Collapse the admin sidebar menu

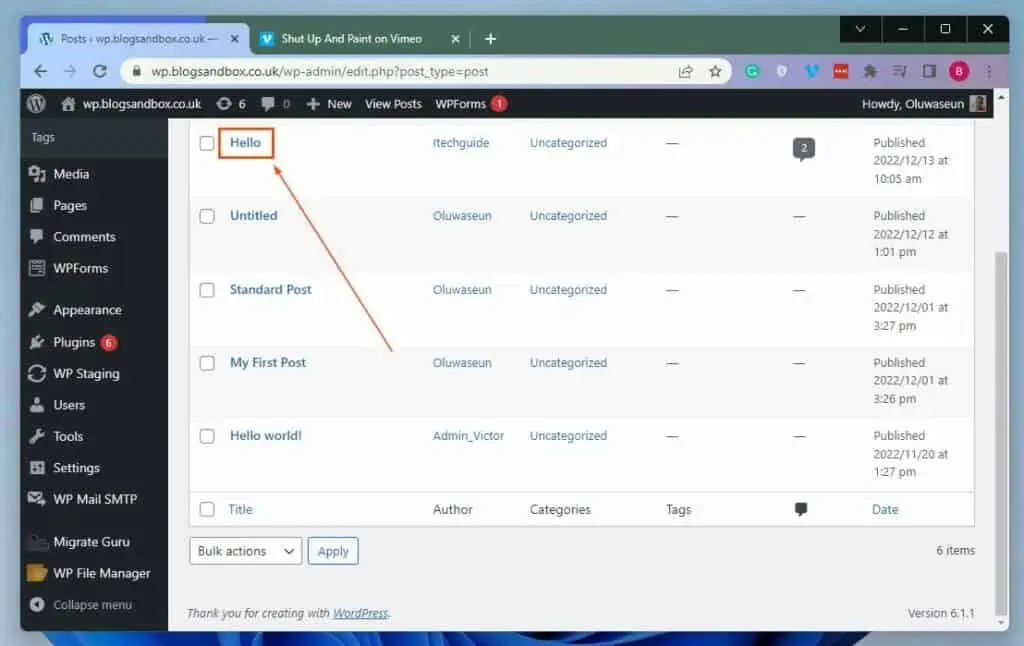pyautogui.click(x=90, y=604)
